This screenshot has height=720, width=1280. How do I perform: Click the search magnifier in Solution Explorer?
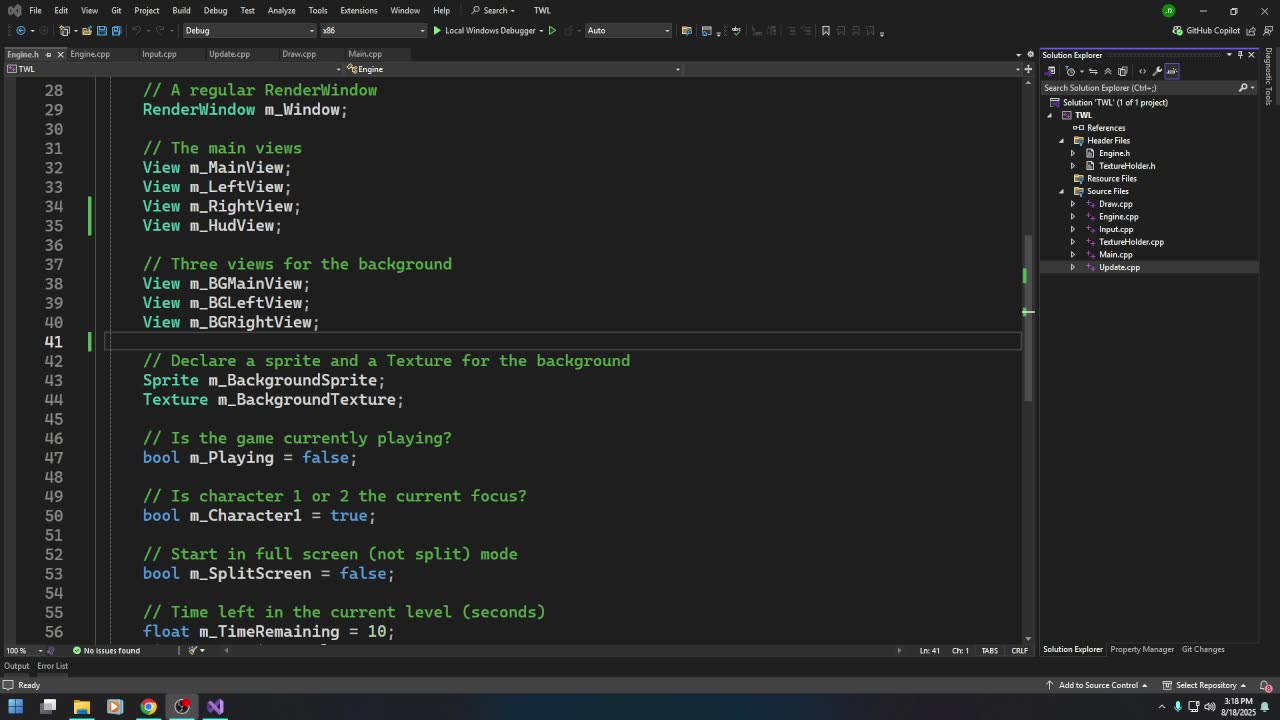(x=1243, y=88)
